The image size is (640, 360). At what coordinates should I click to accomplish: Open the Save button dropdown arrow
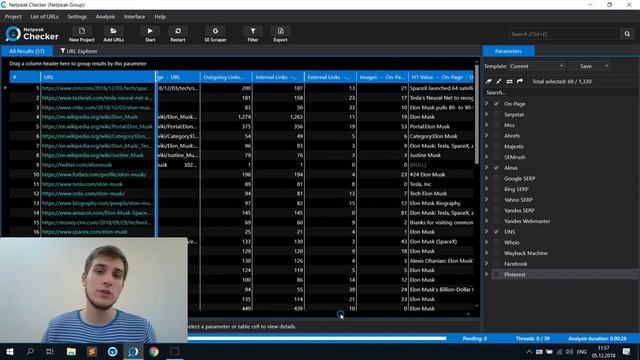coord(606,66)
